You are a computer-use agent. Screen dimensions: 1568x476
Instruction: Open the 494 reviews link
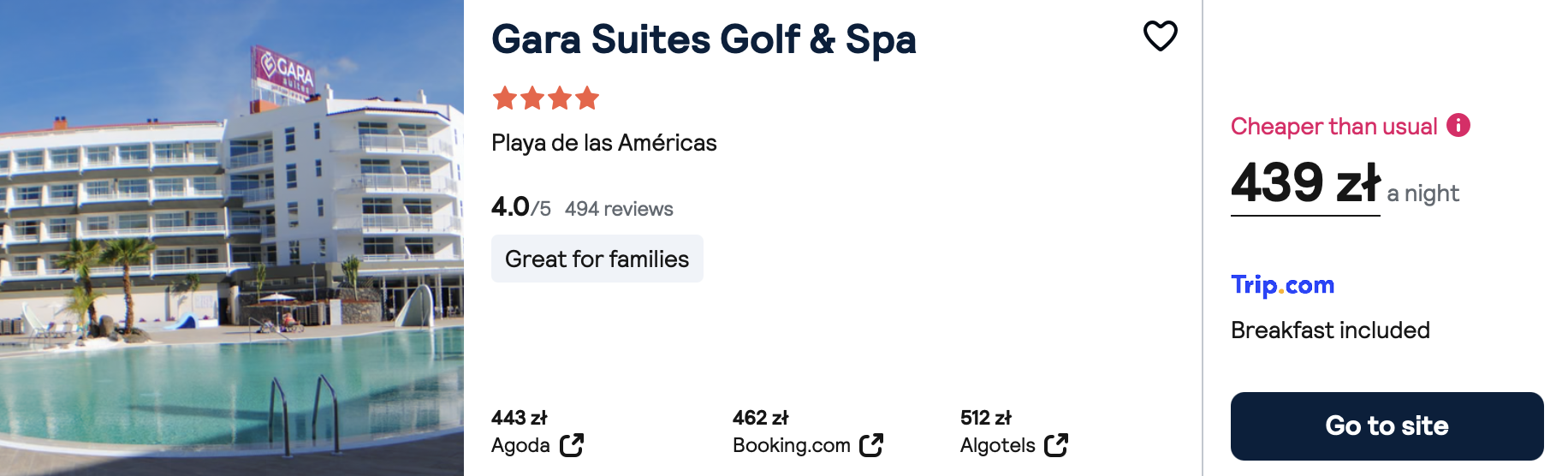(x=619, y=209)
